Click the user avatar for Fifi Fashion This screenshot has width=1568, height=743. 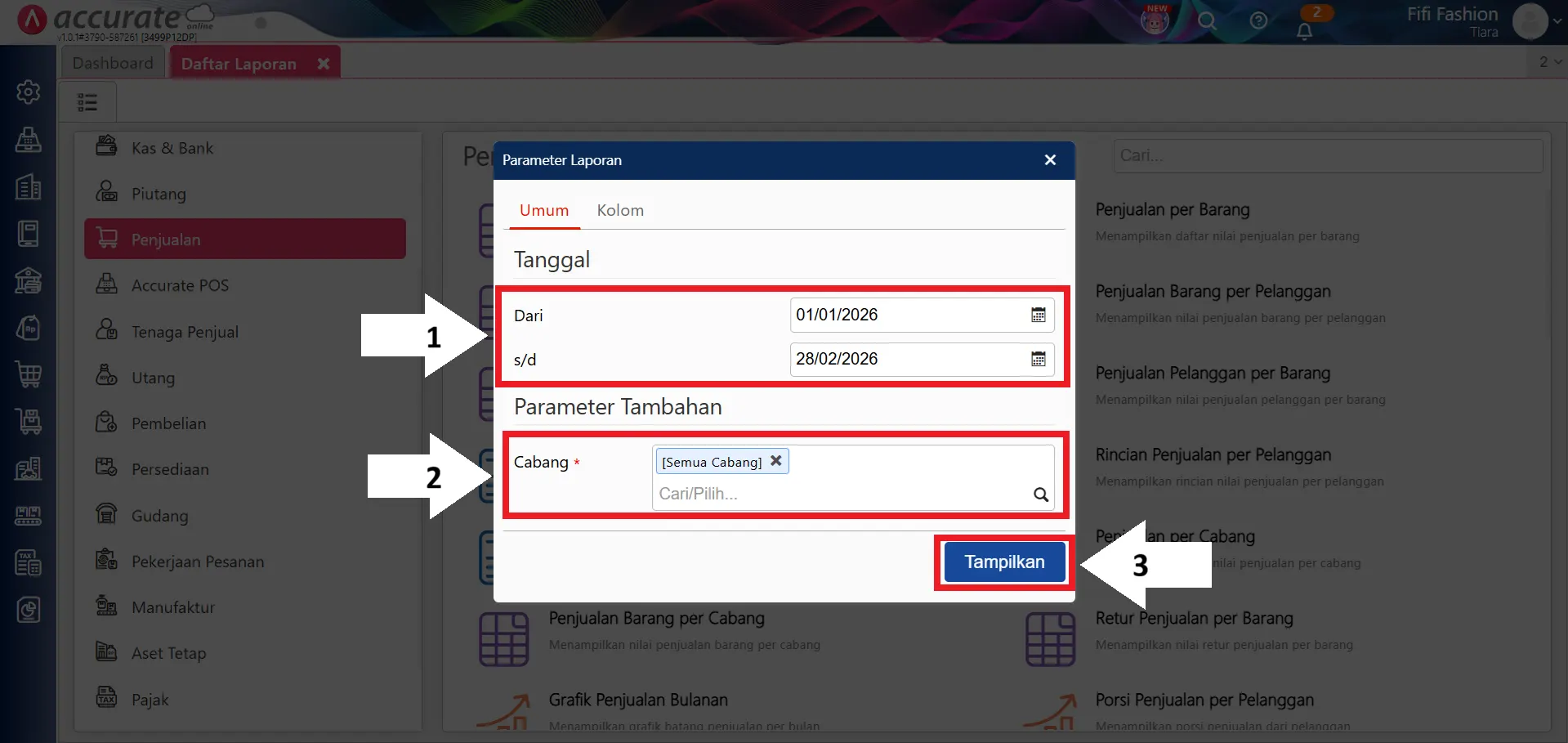click(x=1530, y=21)
